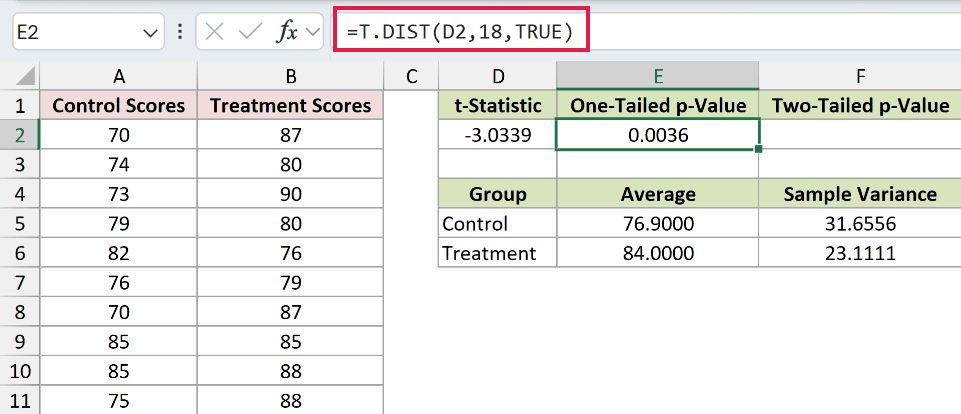
Task: Click treatment score 76 in row 6
Action: [x=291, y=253]
